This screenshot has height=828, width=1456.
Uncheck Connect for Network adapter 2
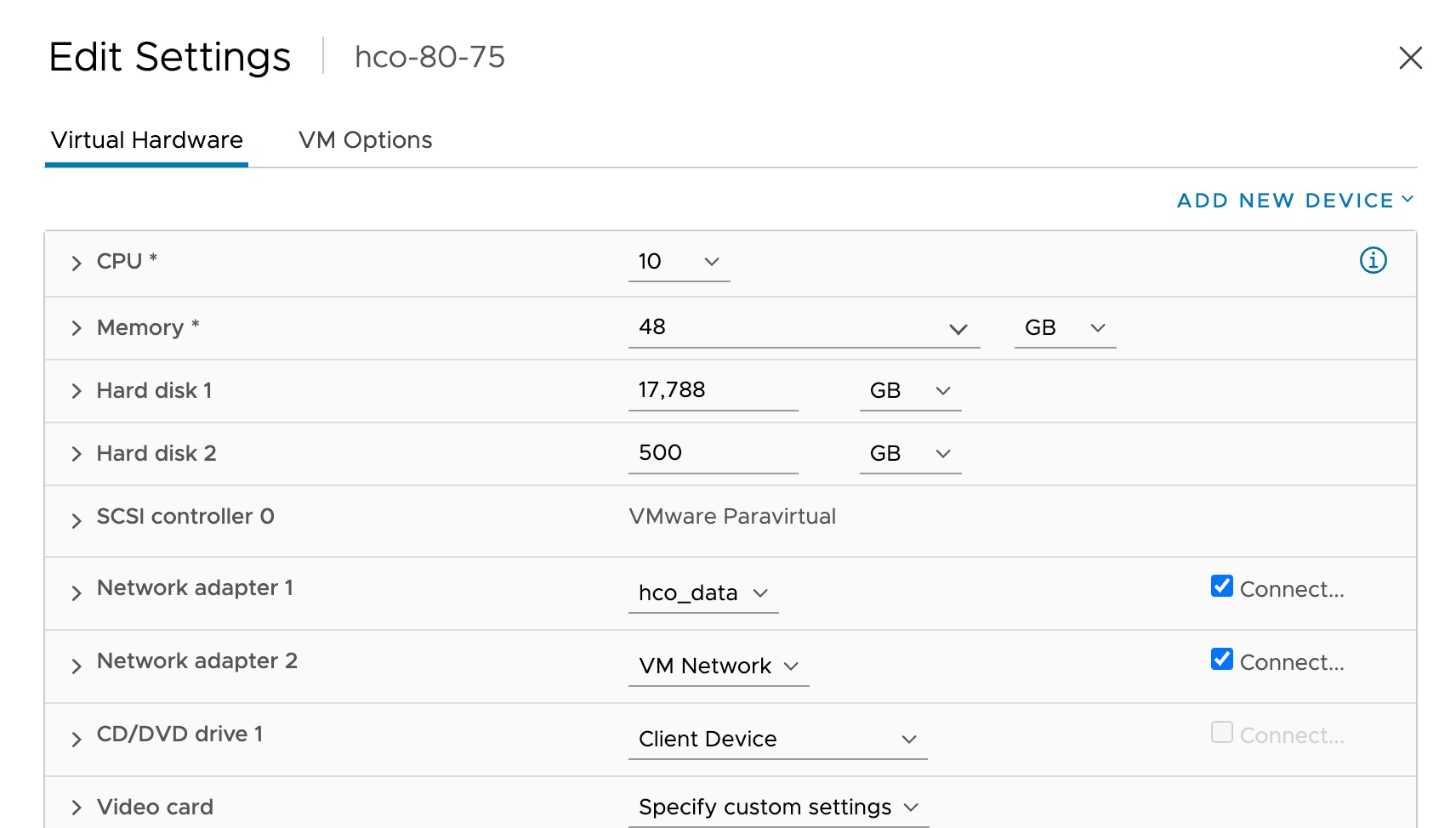click(1222, 659)
